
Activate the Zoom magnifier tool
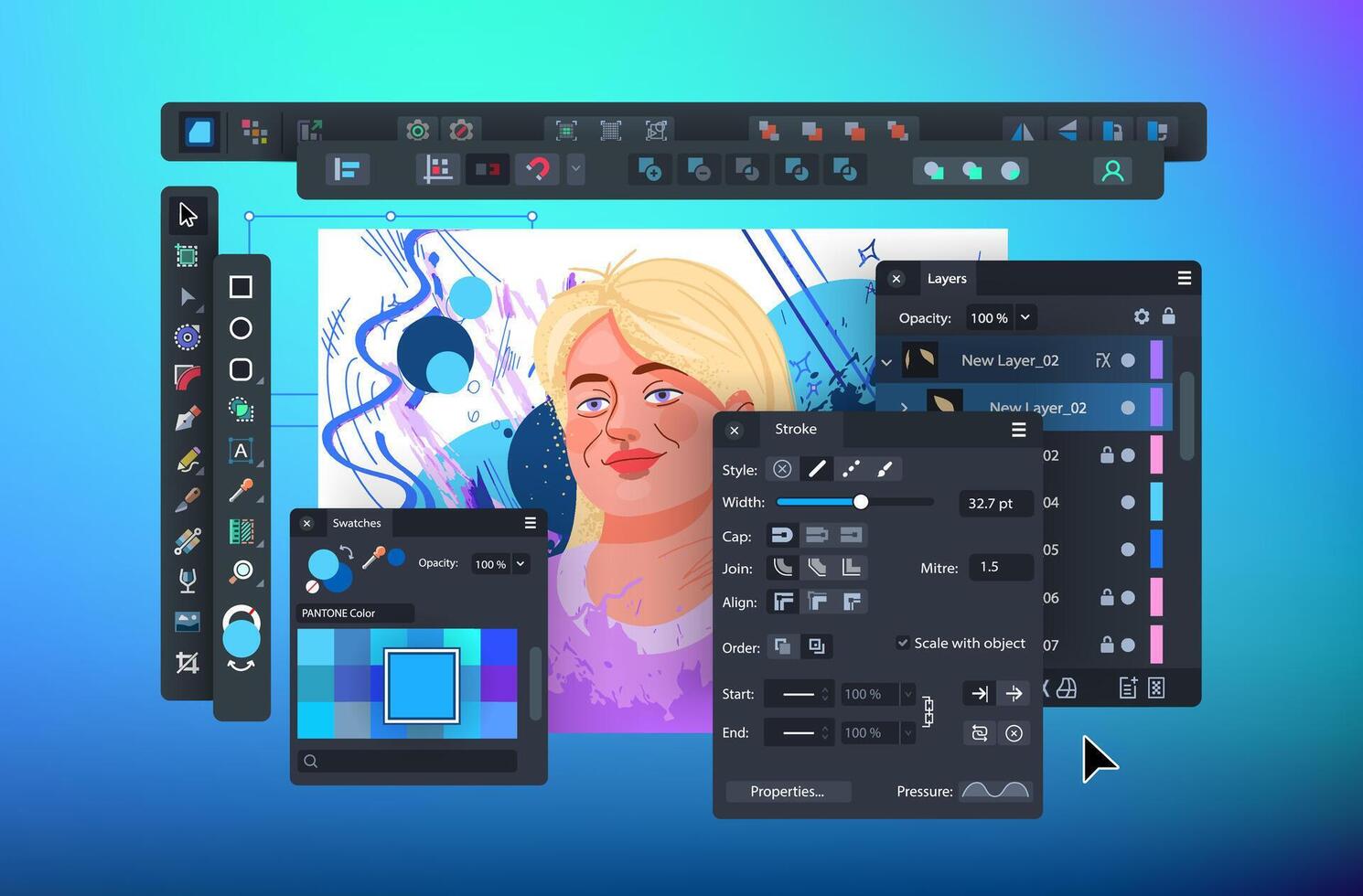241,570
